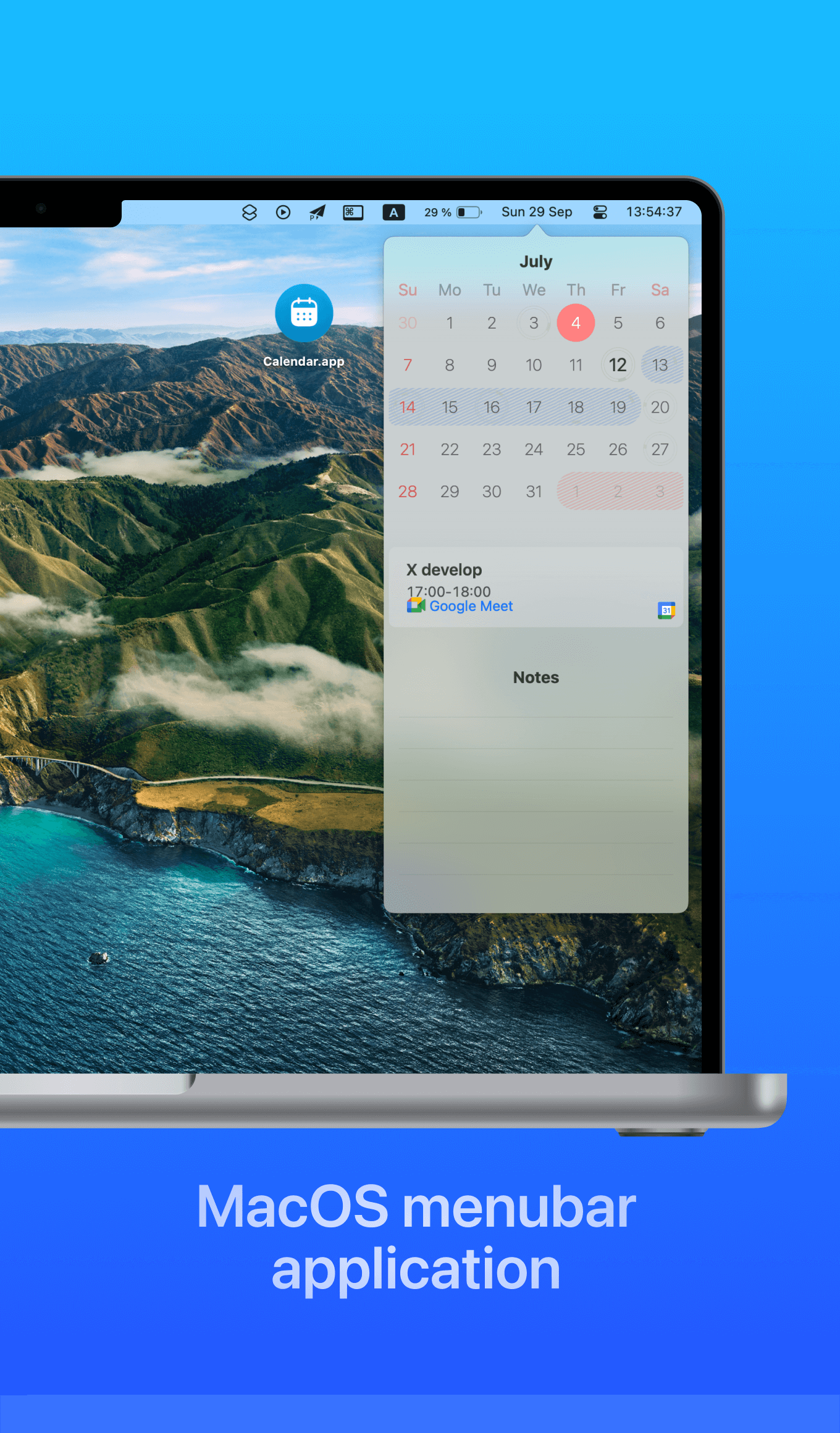Click the Calendar.app desktop icon

click(x=304, y=313)
